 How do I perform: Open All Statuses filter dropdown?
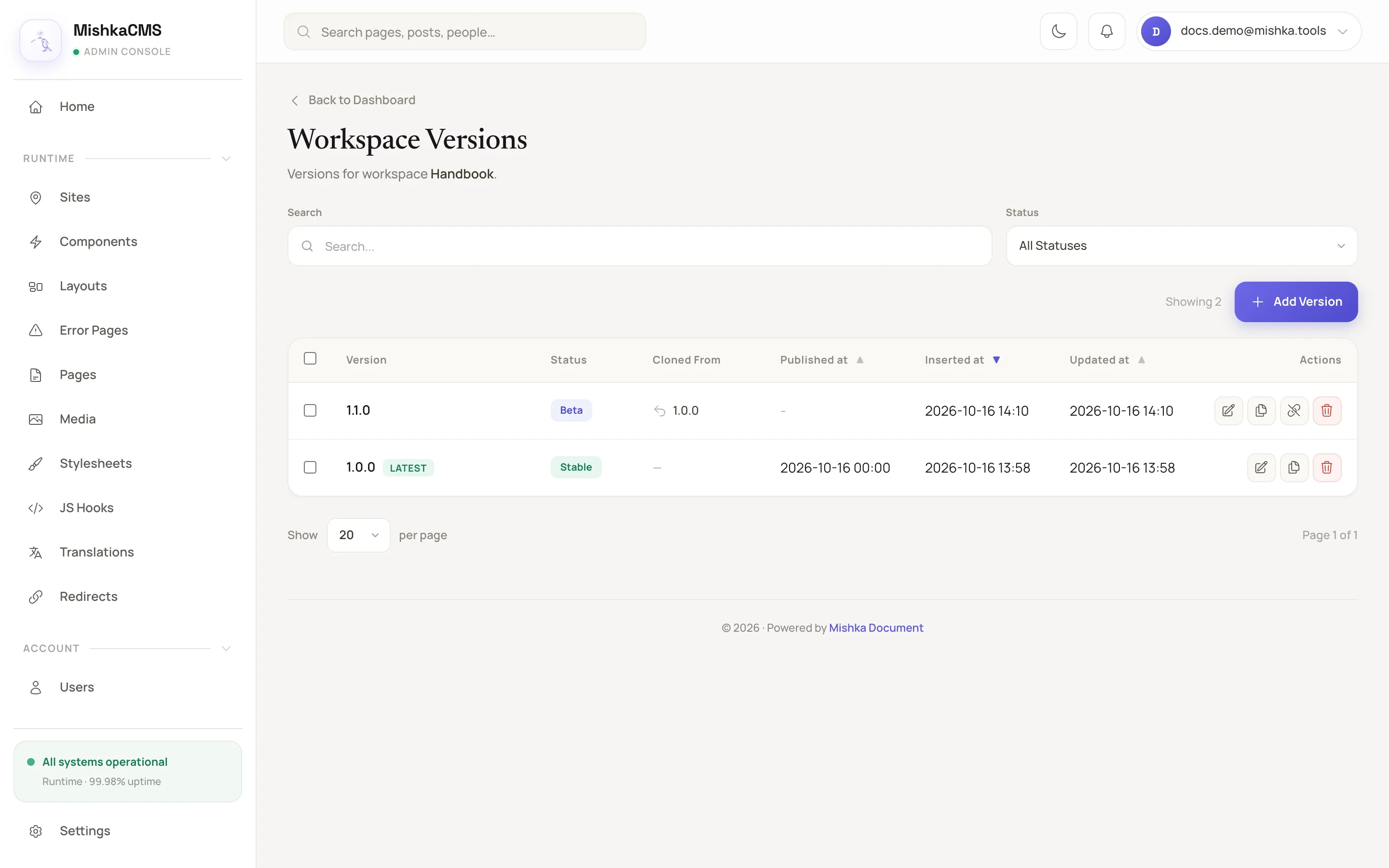point(1181,246)
